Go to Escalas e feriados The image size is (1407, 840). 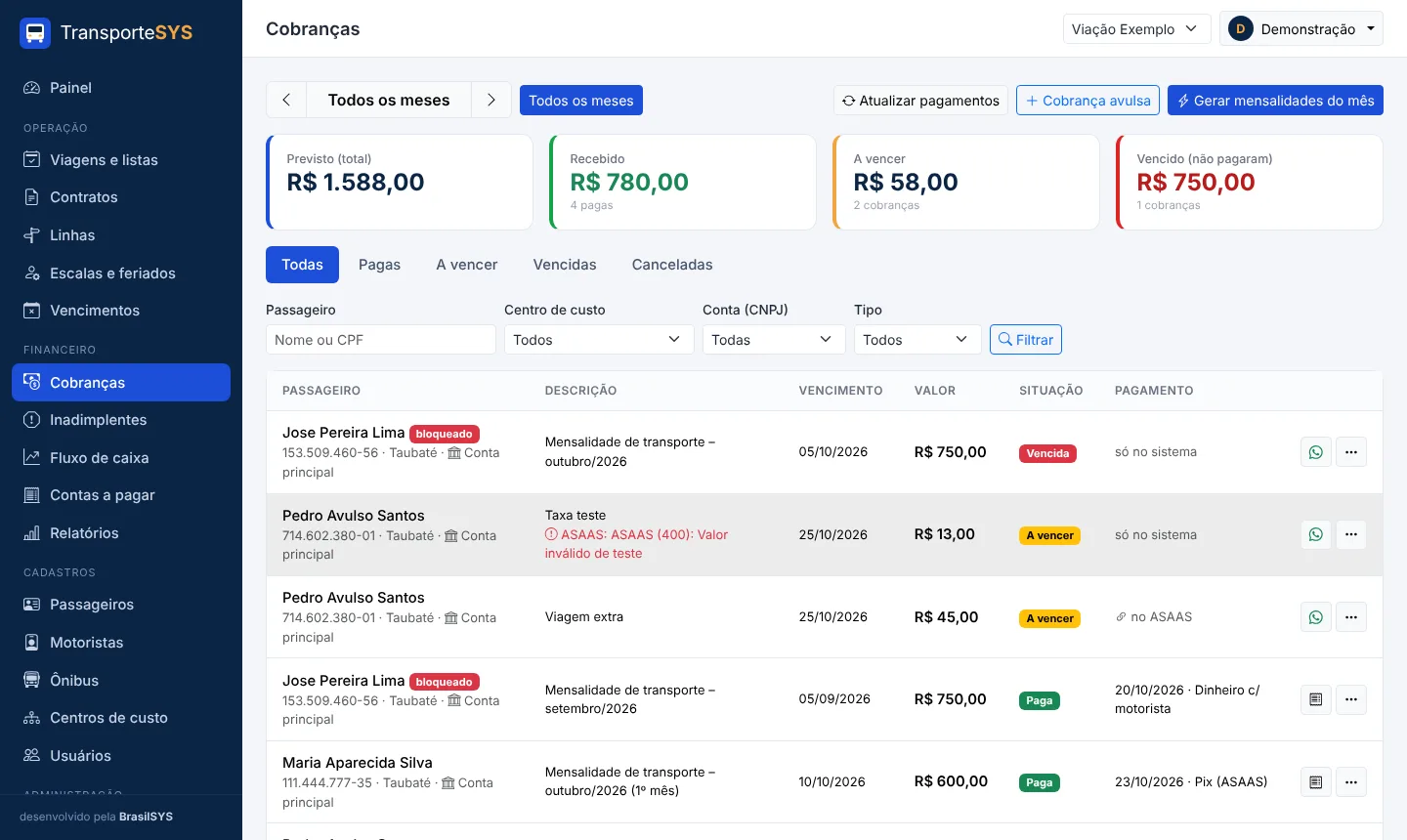[x=121, y=273]
